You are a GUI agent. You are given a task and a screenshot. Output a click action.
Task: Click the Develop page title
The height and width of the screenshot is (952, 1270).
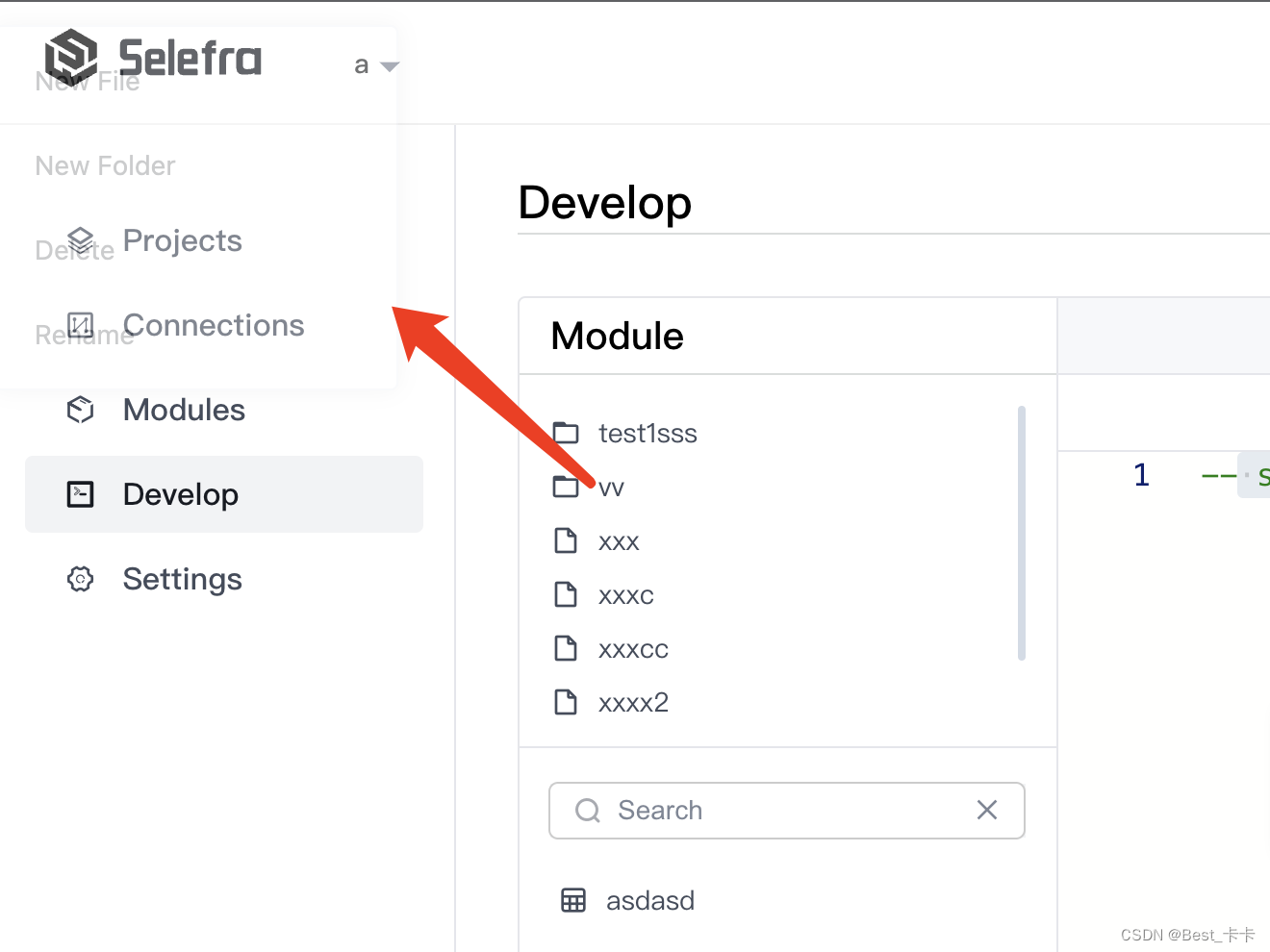(x=605, y=203)
